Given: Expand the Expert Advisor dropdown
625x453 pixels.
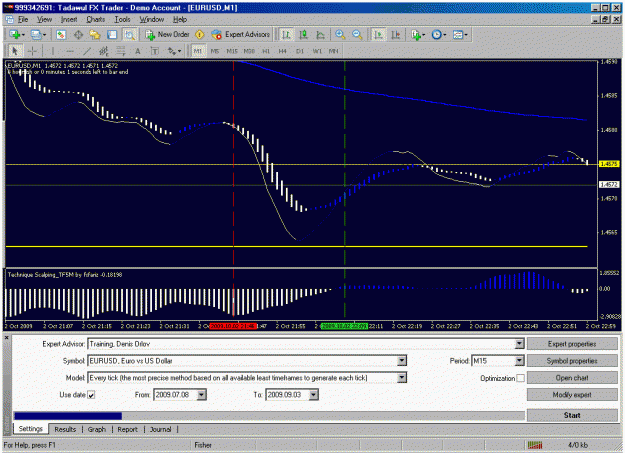Looking at the screenshot, I should pos(519,344).
